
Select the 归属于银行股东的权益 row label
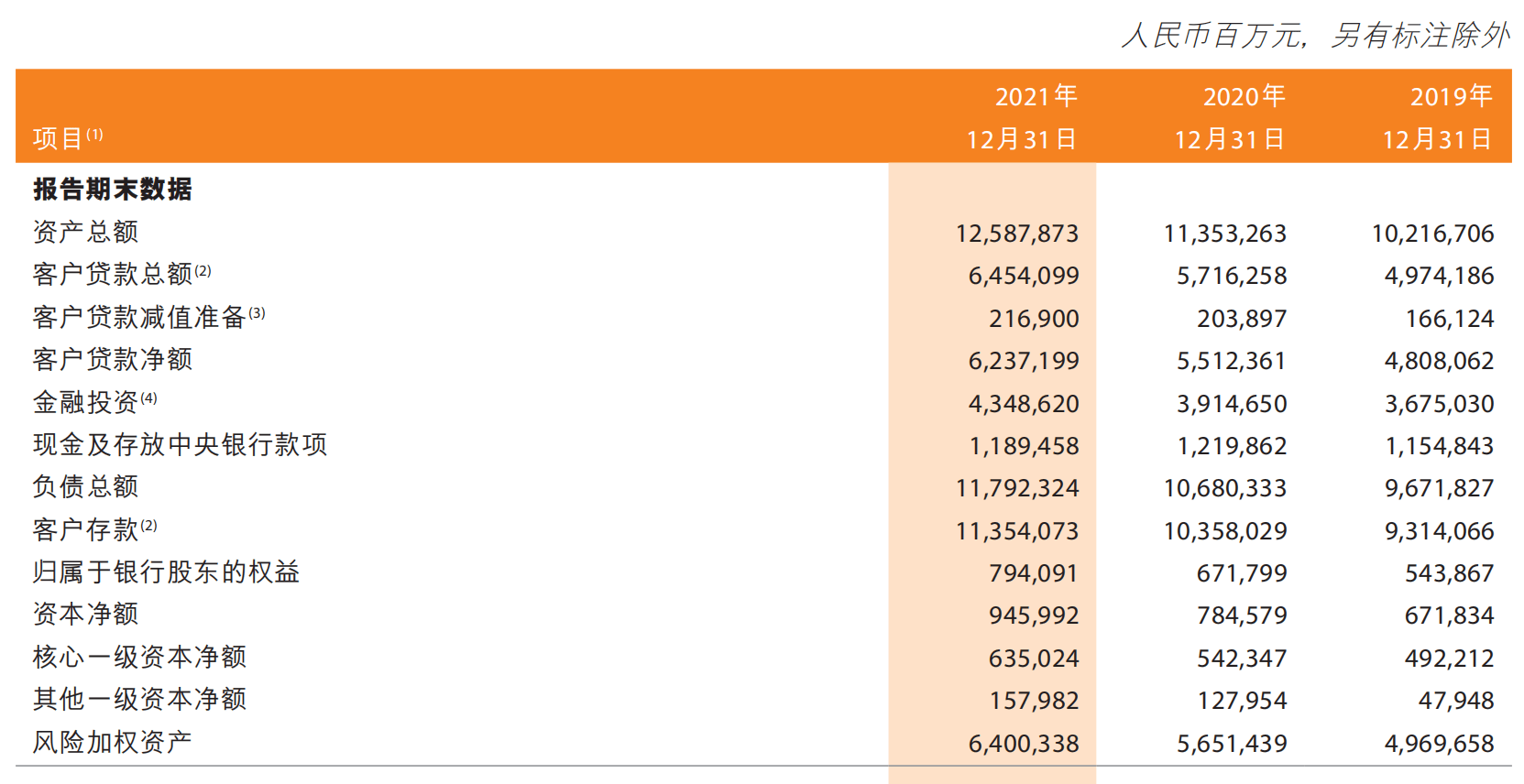(x=167, y=572)
